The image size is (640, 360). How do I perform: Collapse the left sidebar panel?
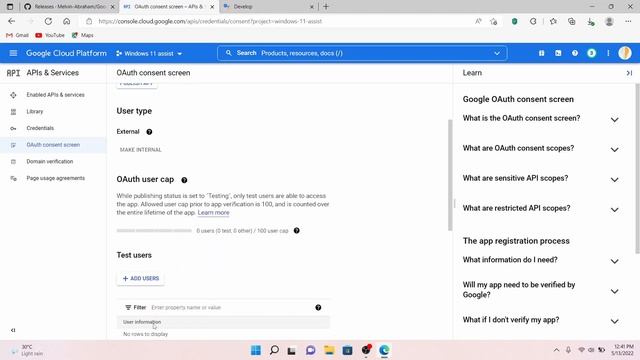pyautogui.click(x=13, y=330)
